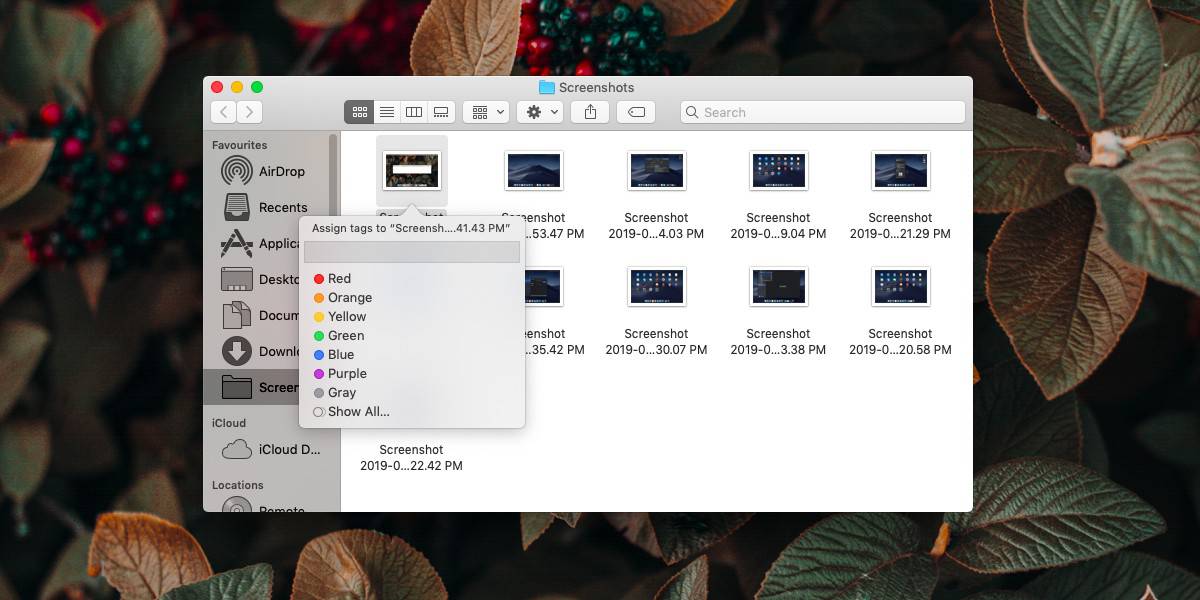This screenshot has width=1200, height=600.
Task: Open the Downloads icon in the sidebar
Action: pyautogui.click(x=237, y=351)
